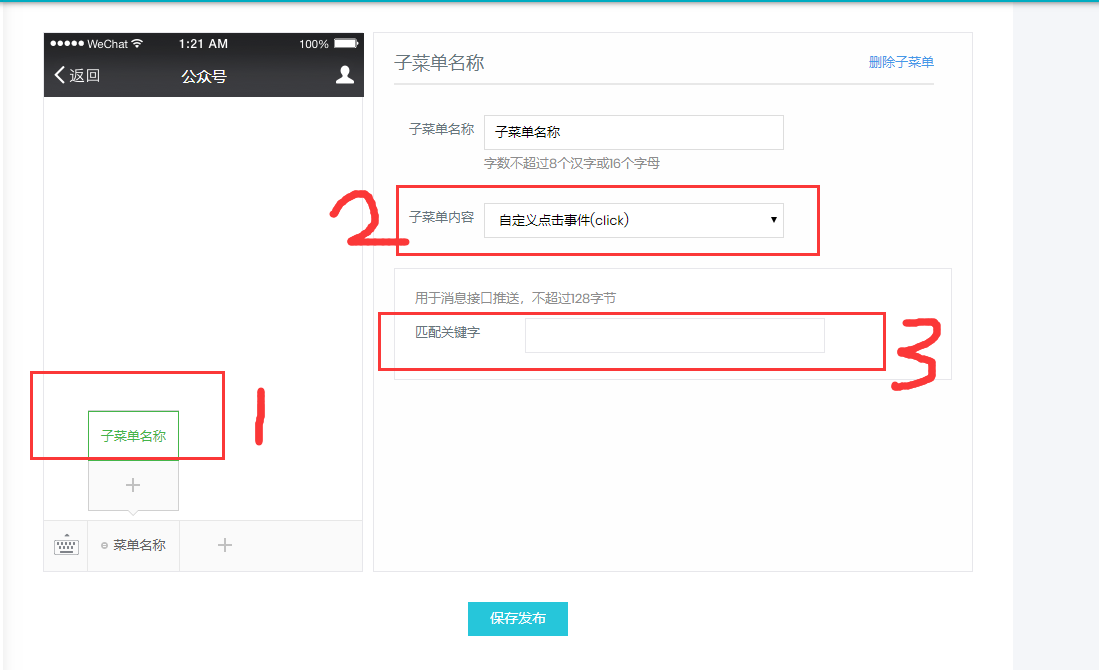Click the small dot icon before 菜单名称
1099x670 pixels.
point(104,546)
